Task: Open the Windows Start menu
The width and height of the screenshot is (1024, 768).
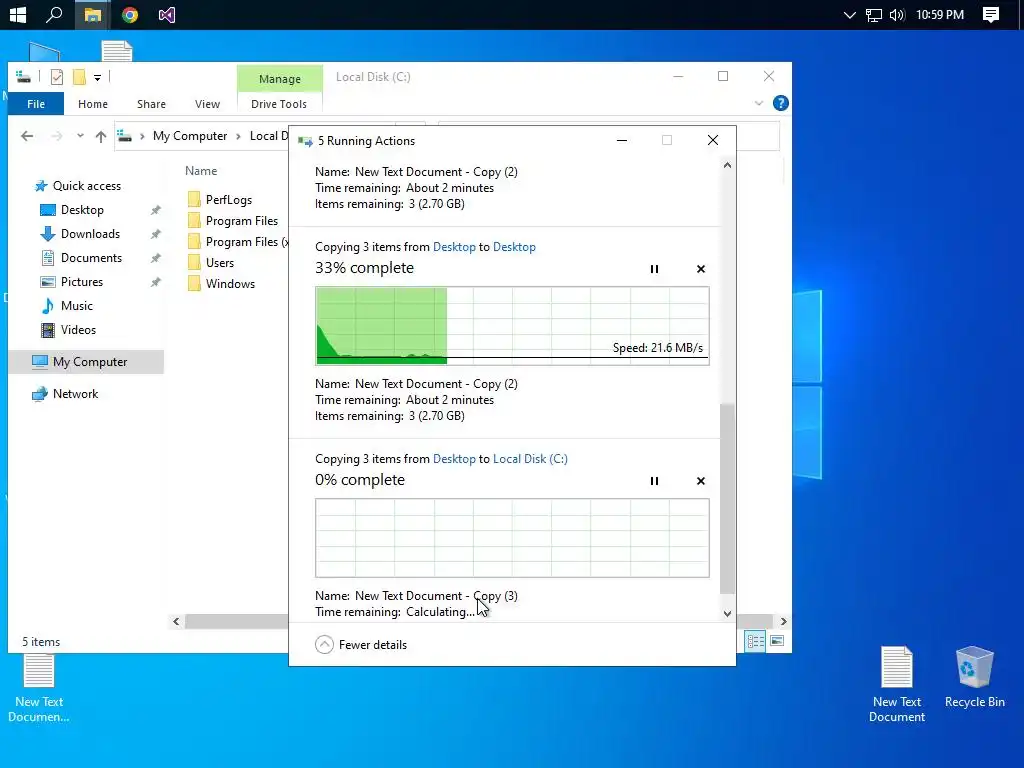Action: pos(18,14)
